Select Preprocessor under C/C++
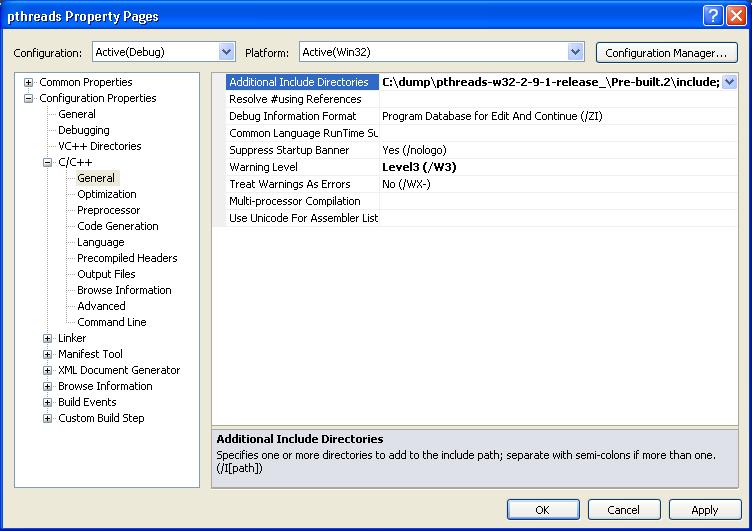This screenshot has width=752, height=531. (108, 210)
